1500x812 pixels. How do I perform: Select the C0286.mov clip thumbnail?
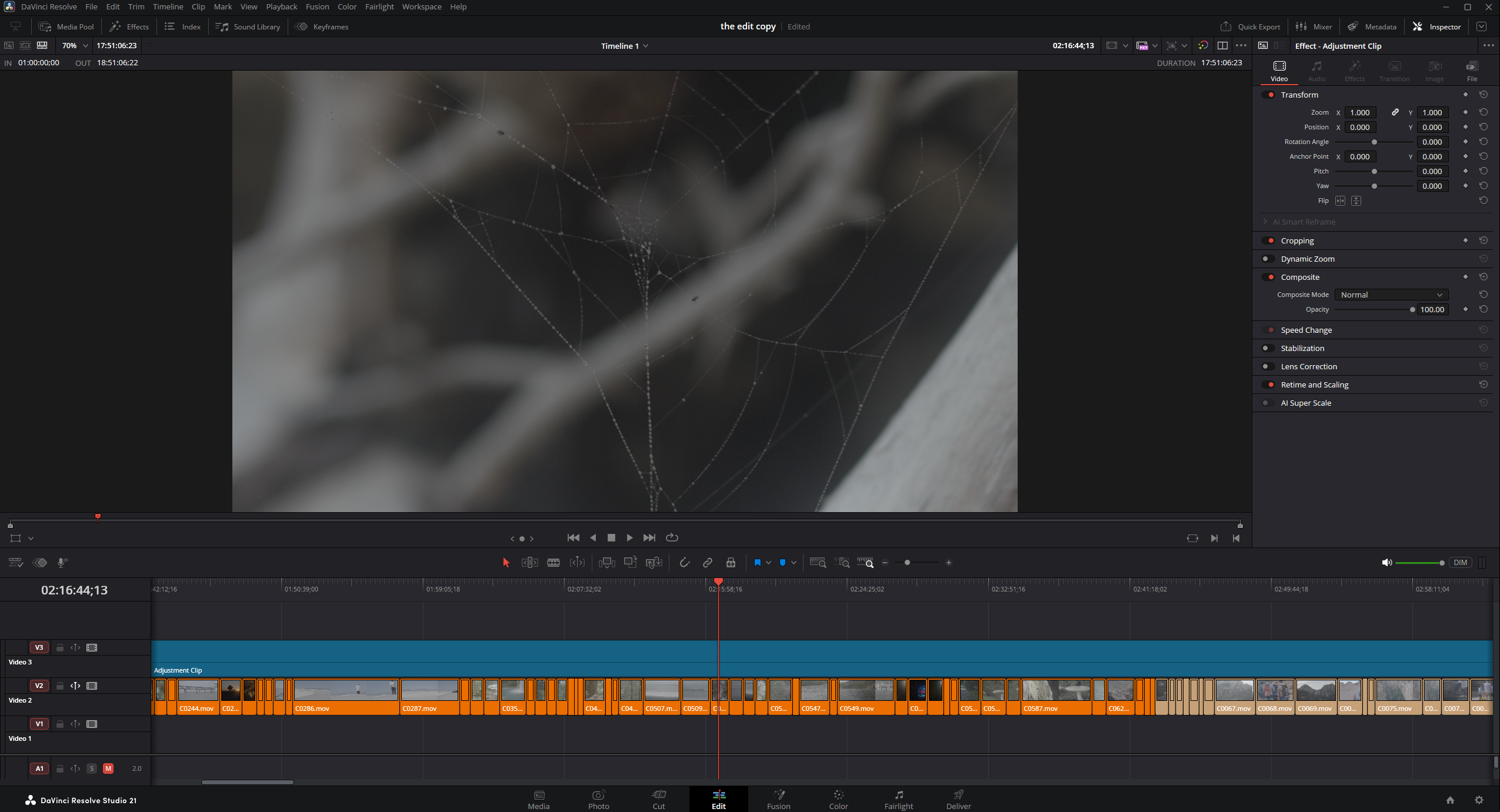click(x=346, y=690)
